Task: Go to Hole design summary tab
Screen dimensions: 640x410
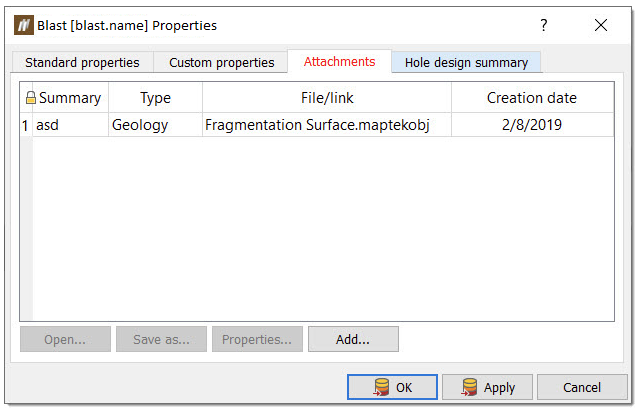Action: pyautogui.click(x=466, y=62)
